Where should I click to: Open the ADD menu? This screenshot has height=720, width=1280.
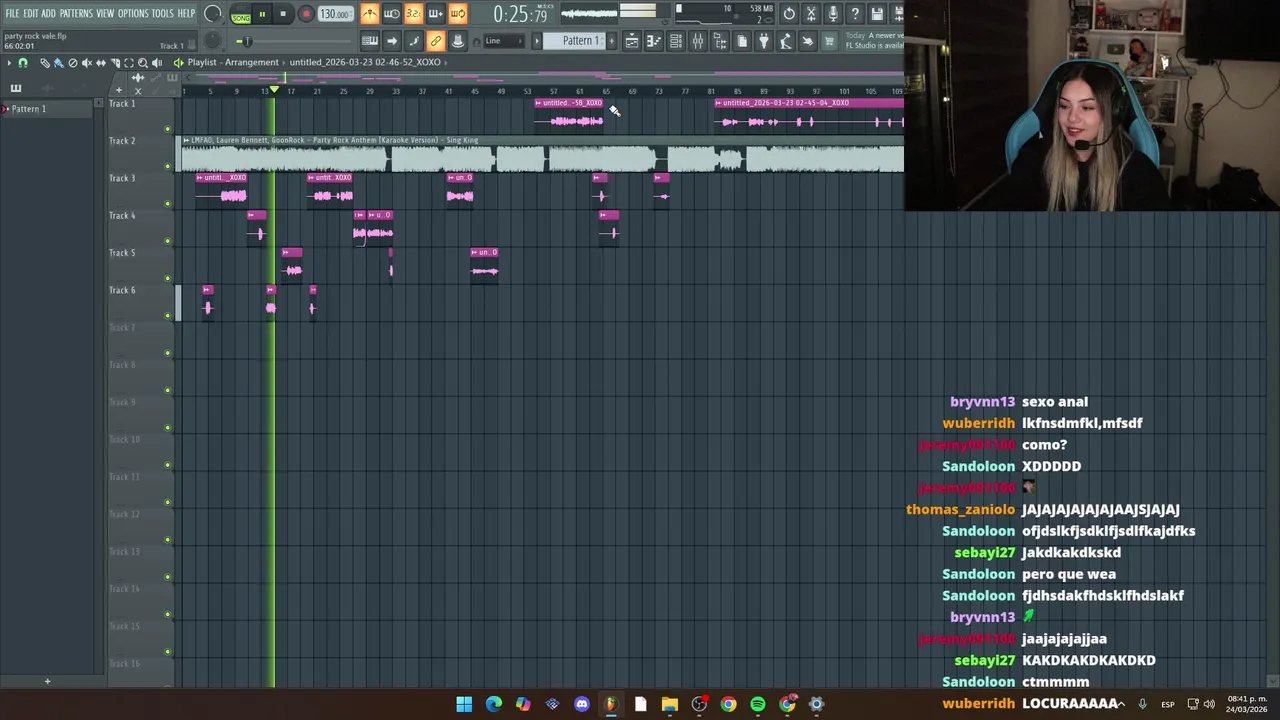click(x=48, y=14)
